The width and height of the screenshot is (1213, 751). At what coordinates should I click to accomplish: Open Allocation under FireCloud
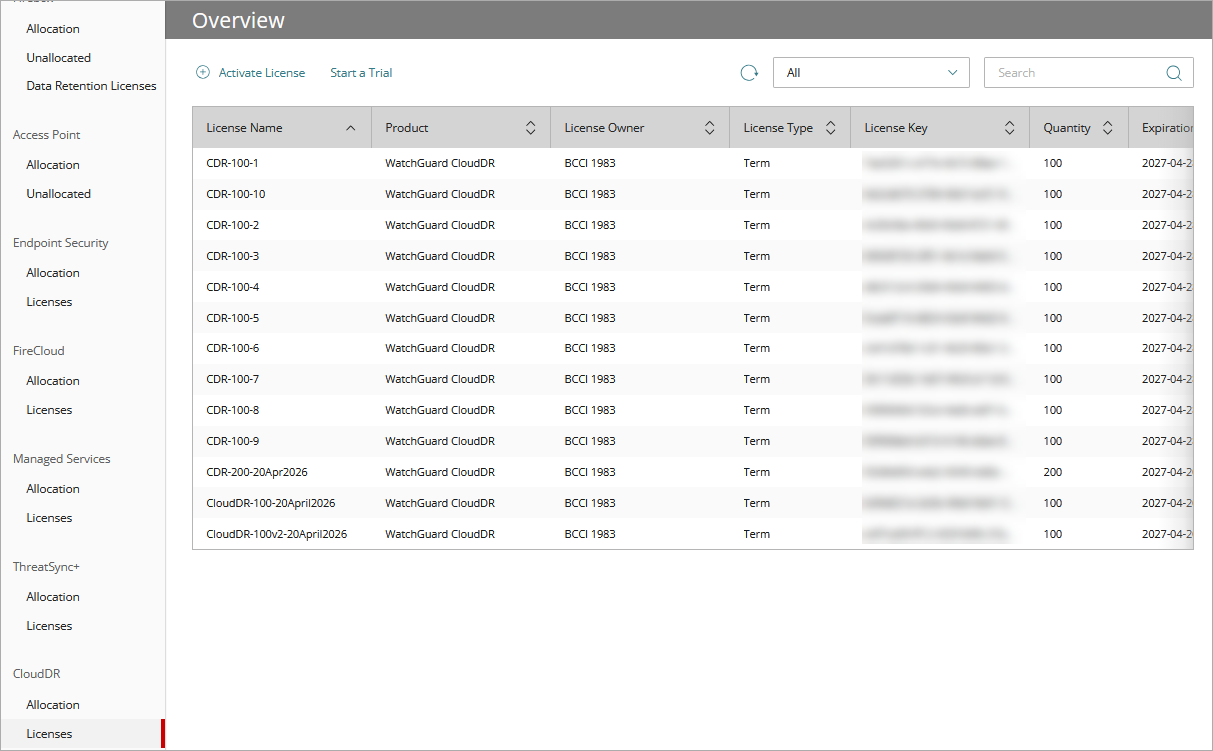[53, 381]
